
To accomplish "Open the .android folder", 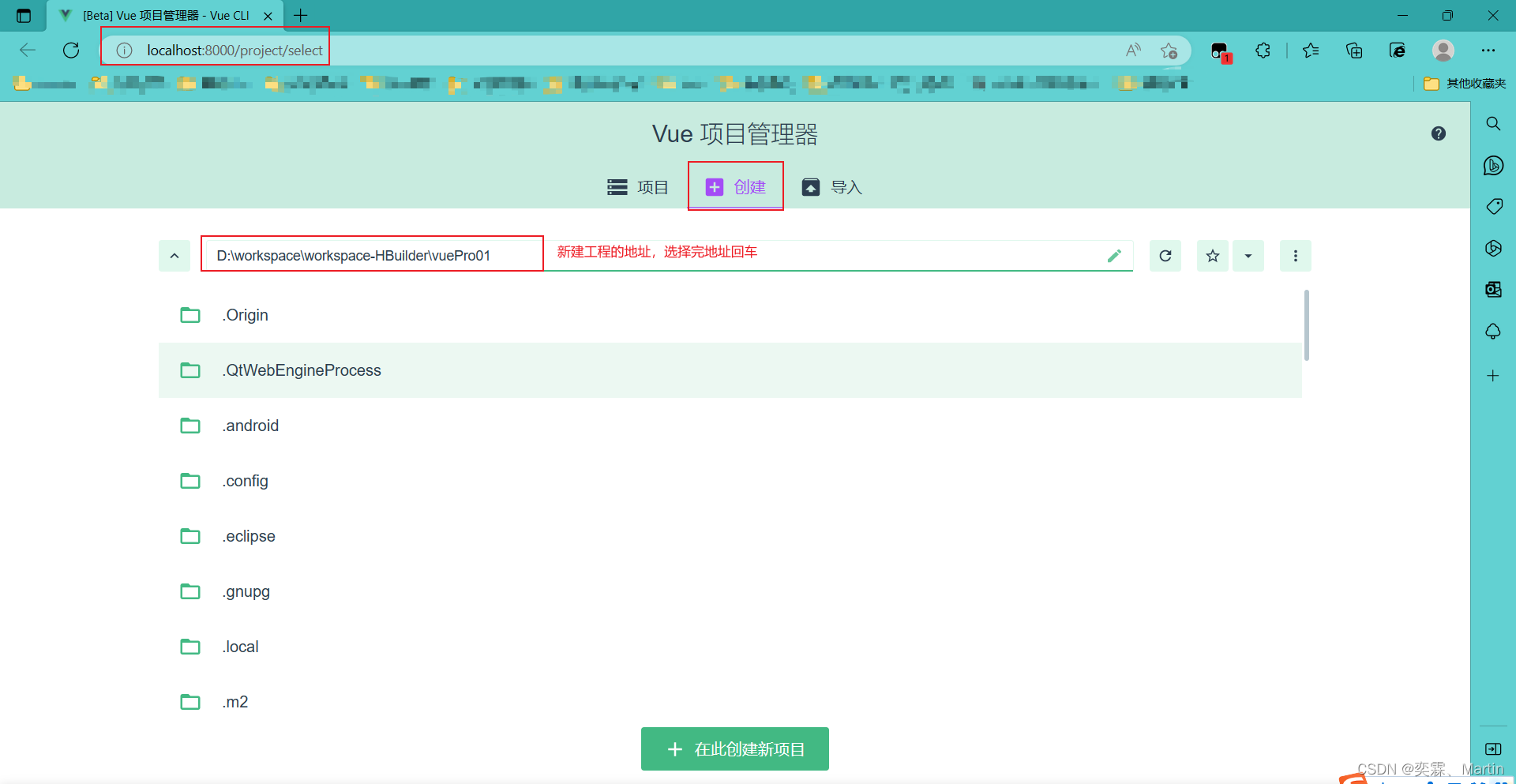I will pos(730,426).
